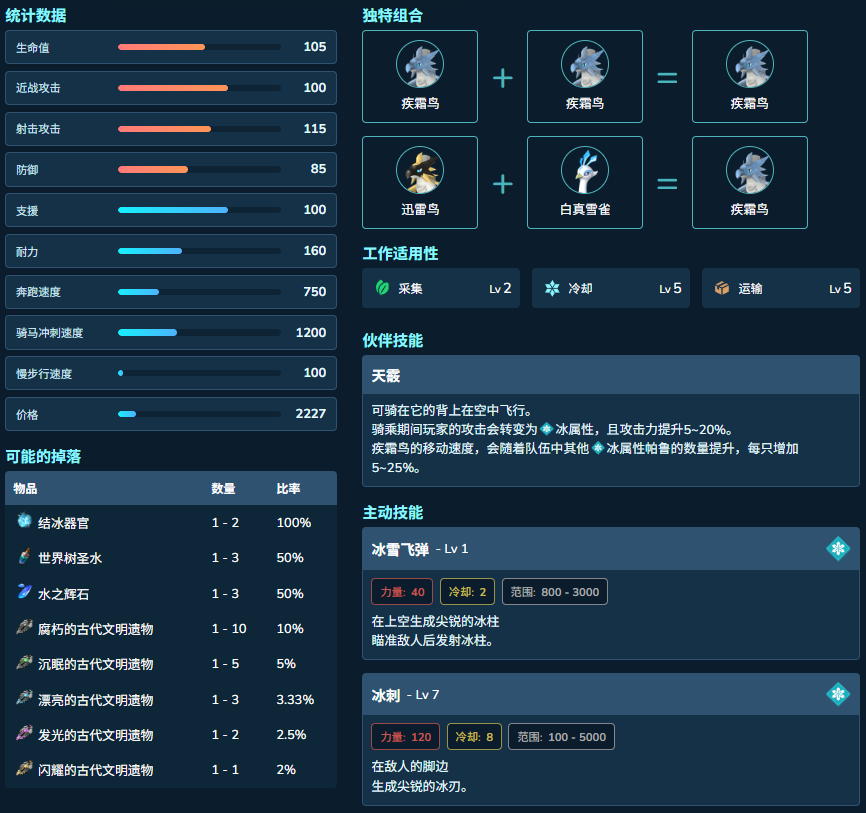Select the 采集 Lv 2 work suitability
Viewport: 866px width, 813px height.
(x=441, y=288)
